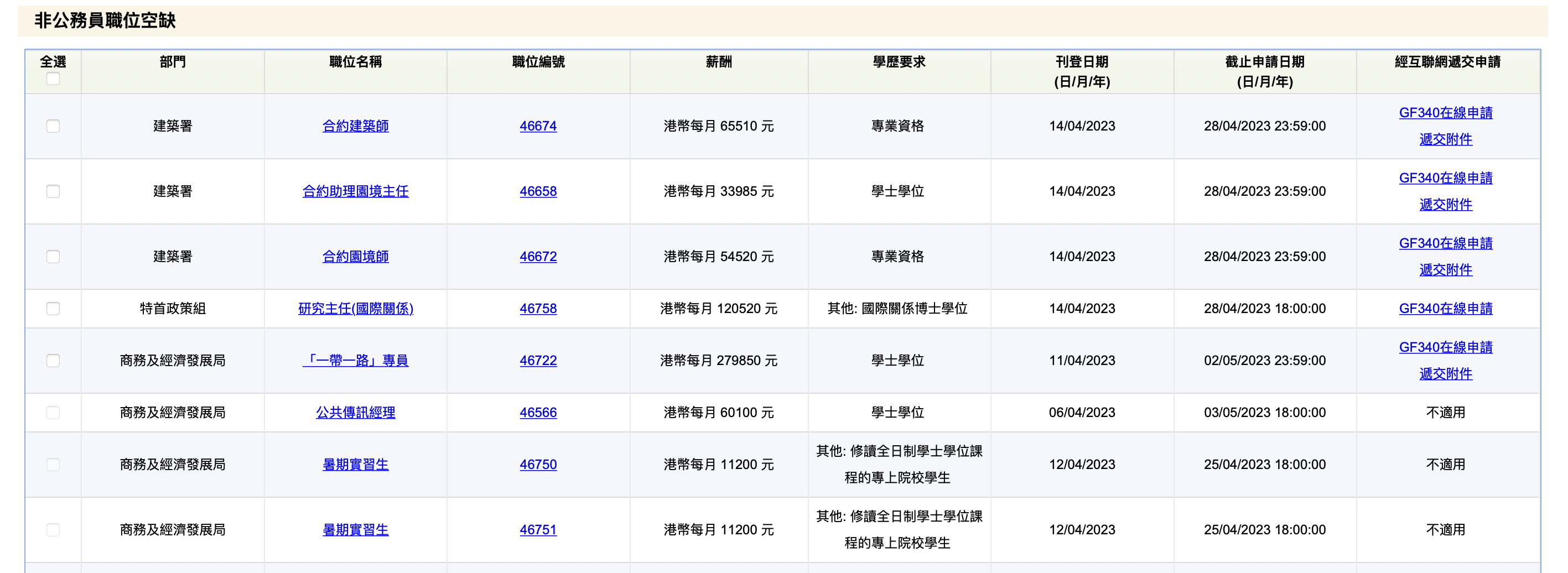Open the 「一帶一路」專員 job link
This screenshot has width=1568, height=573.
355,360
